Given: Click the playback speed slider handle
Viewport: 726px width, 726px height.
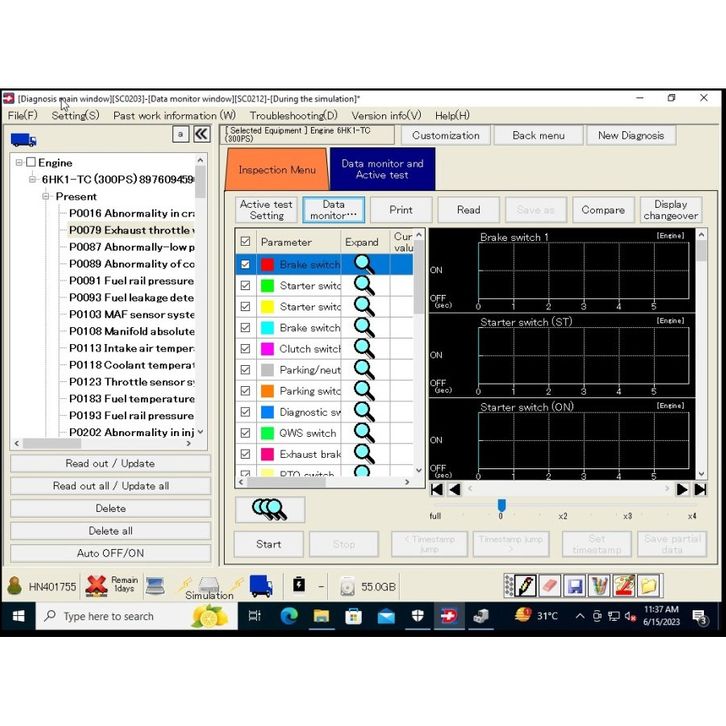Looking at the screenshot, I should coord(501,506).
